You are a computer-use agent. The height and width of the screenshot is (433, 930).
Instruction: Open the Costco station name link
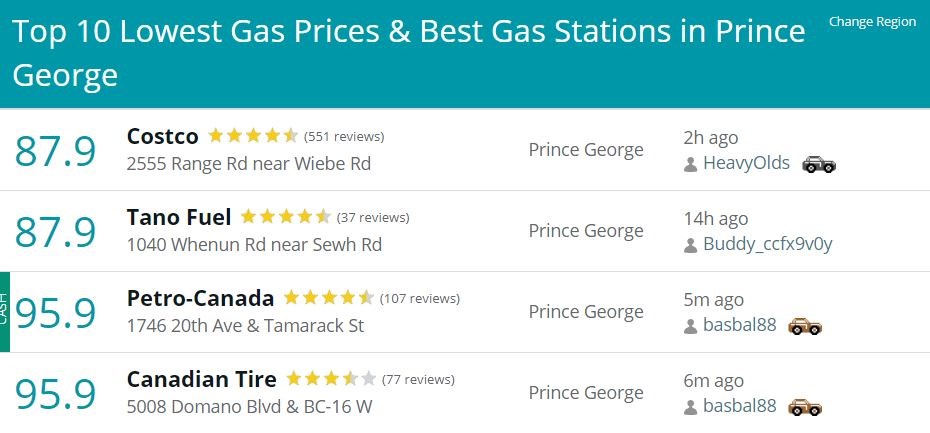[x=163, y=136]
